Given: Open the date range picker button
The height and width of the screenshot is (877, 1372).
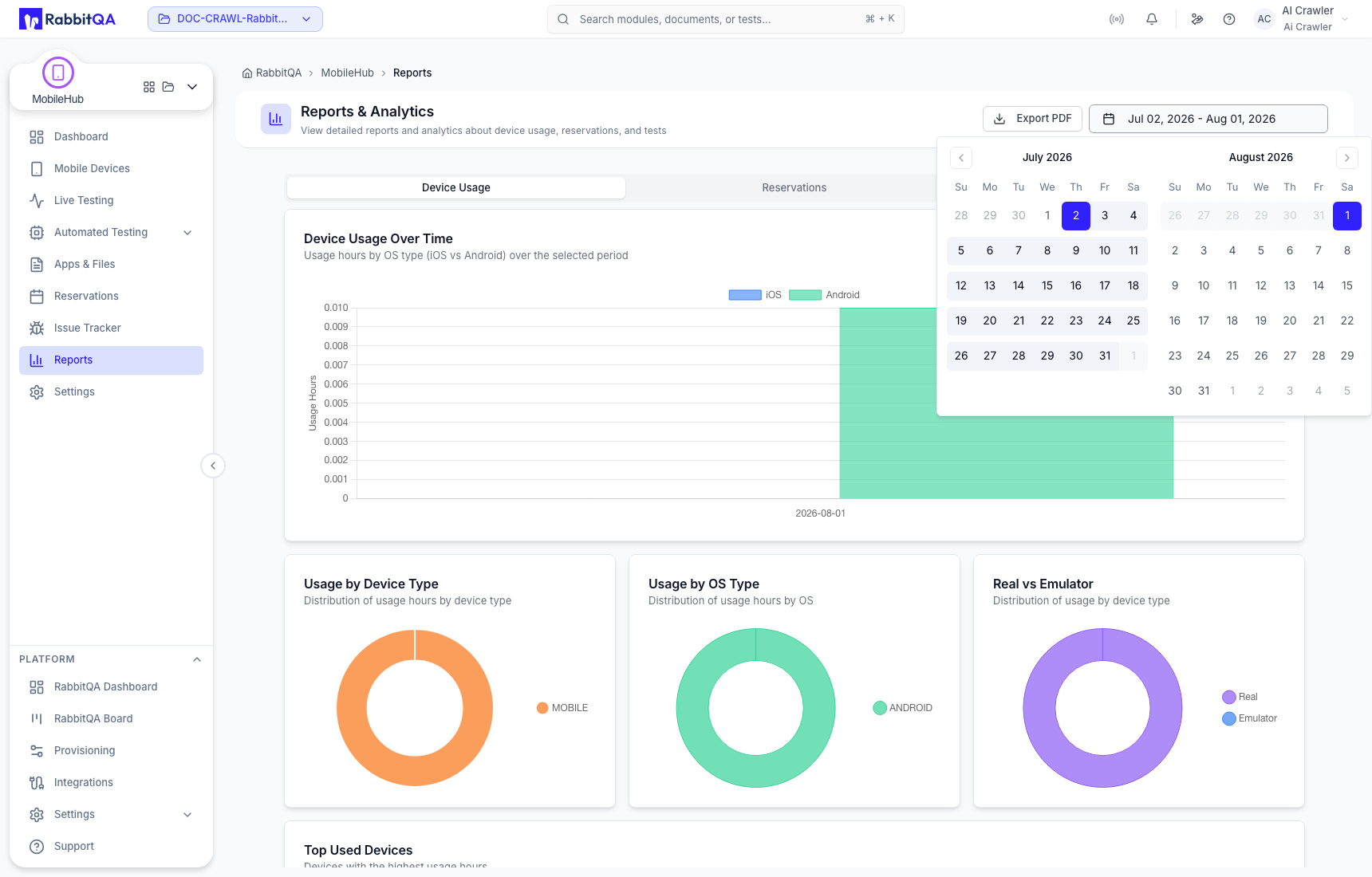Looking at the screenshot, I should 1208,119.
